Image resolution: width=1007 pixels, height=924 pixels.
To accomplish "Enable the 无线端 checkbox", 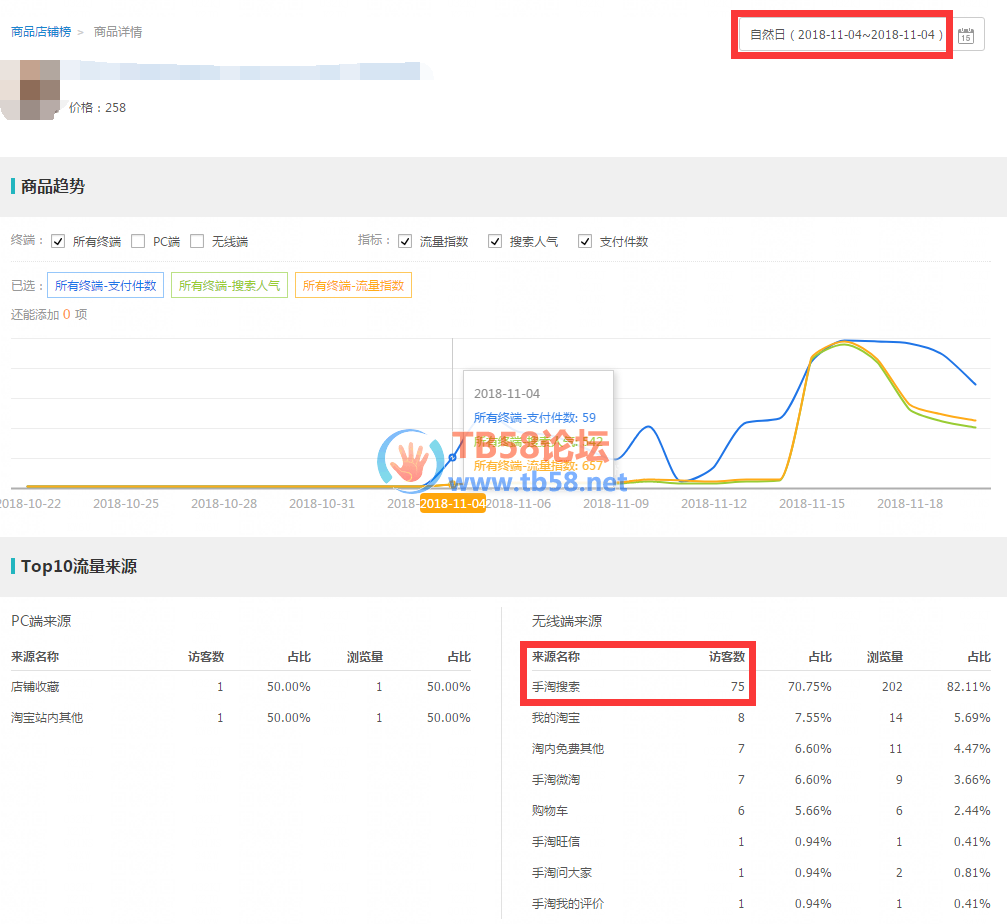I will coord(197,241).
